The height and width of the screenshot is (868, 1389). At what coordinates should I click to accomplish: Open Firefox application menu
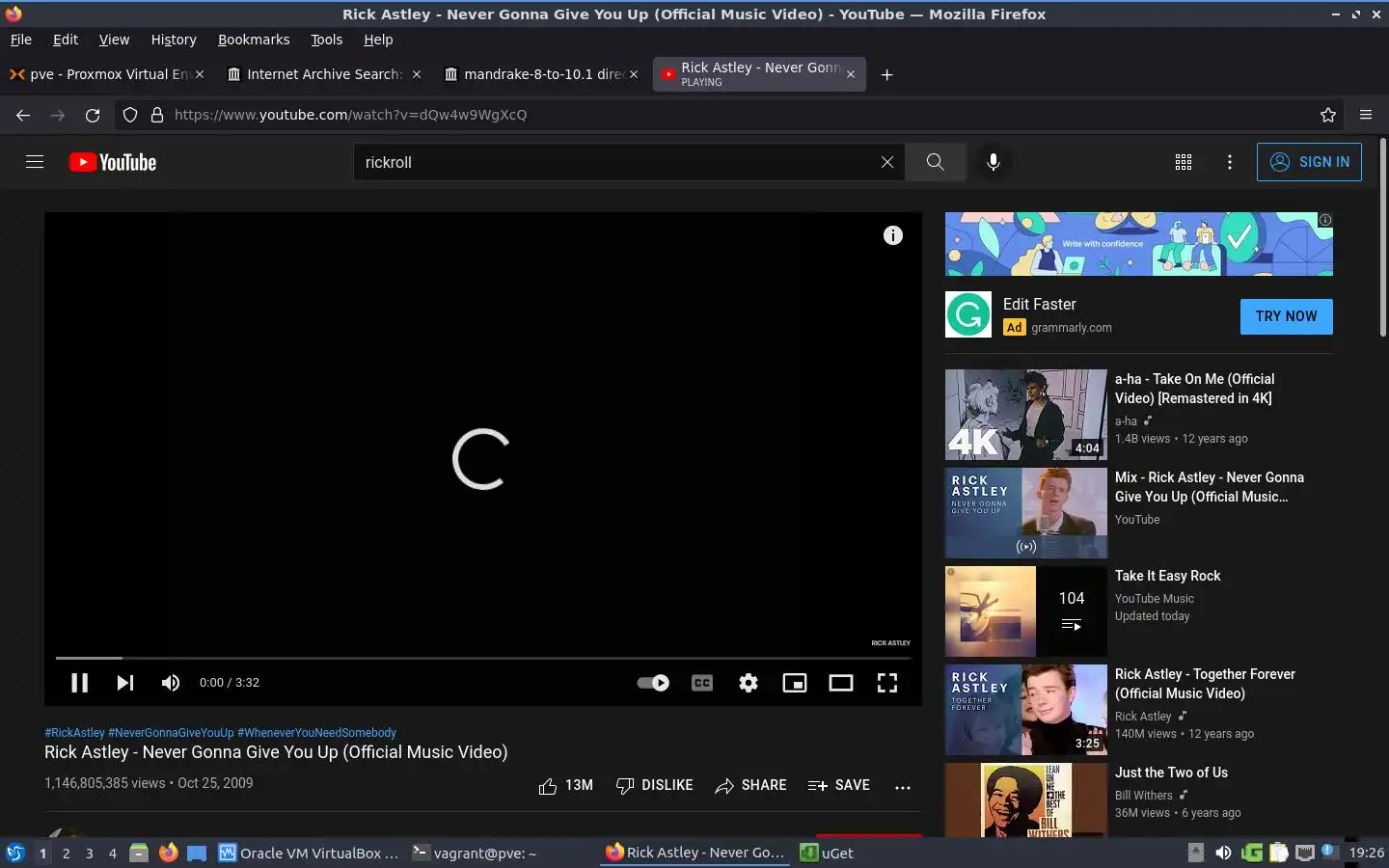tap(1366, 115)
